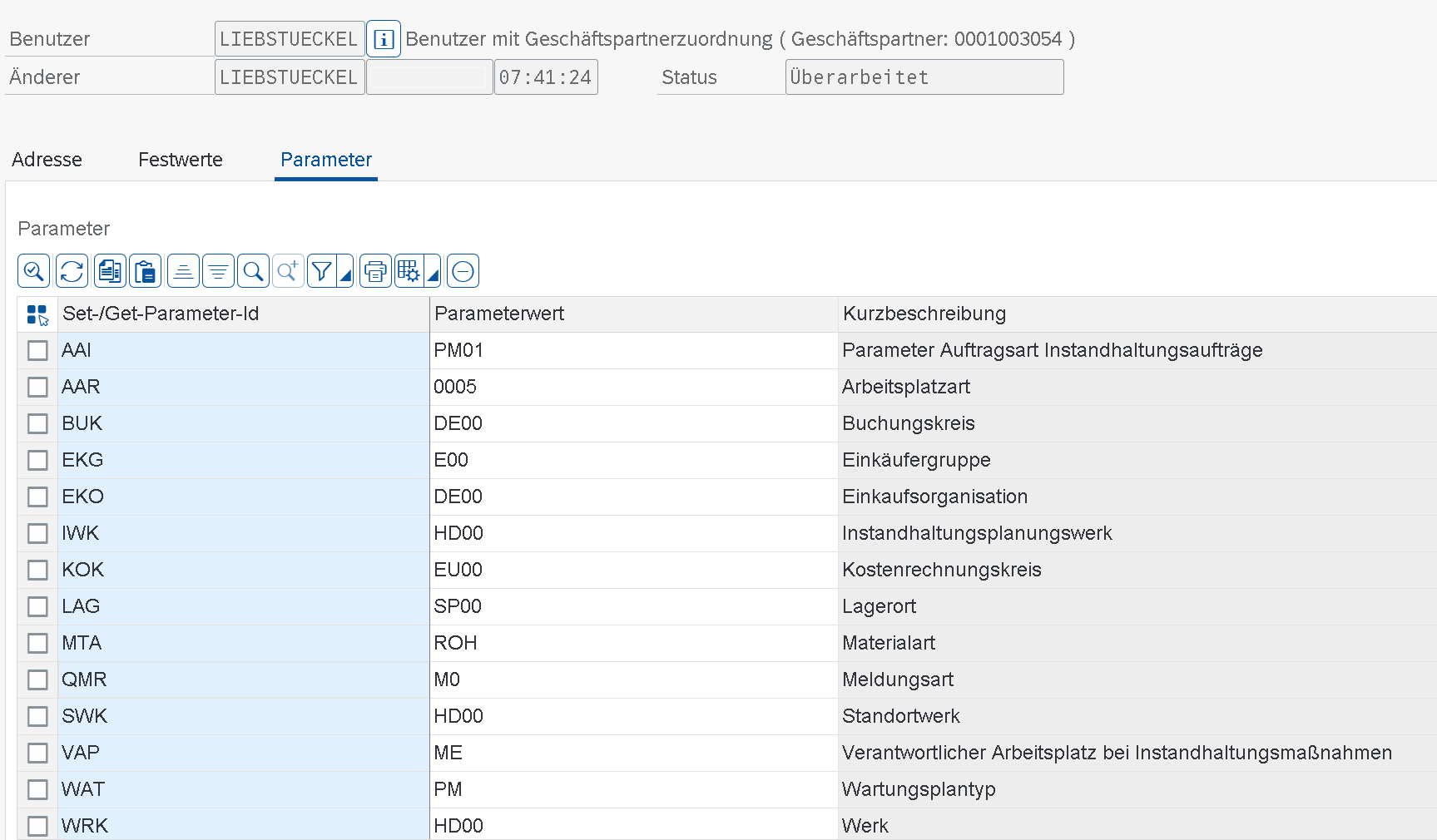Click parameter value cell 0005

pyautogui.click(x=634, y=388)
